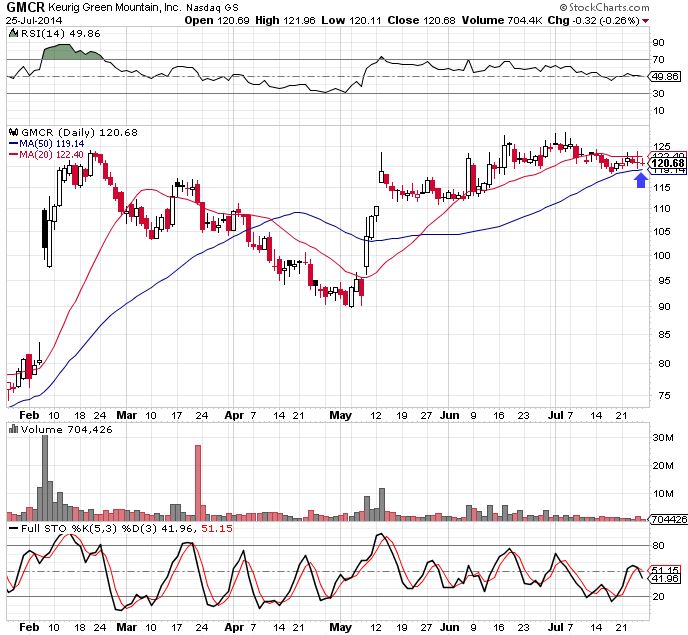
Task: Click May on the price panel date axis
Action: pyautogui.click(x=340, y=415)
